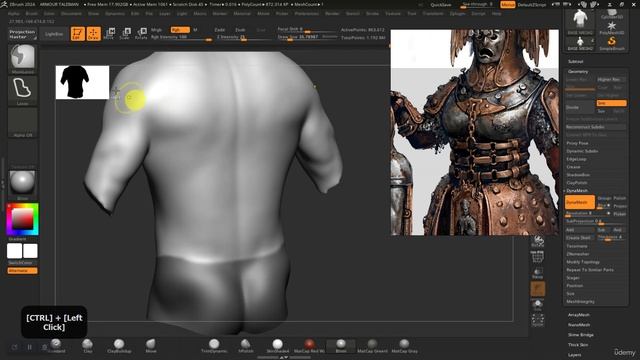
Task: Select the Move transform tool in top shelf
Action: 109,34
